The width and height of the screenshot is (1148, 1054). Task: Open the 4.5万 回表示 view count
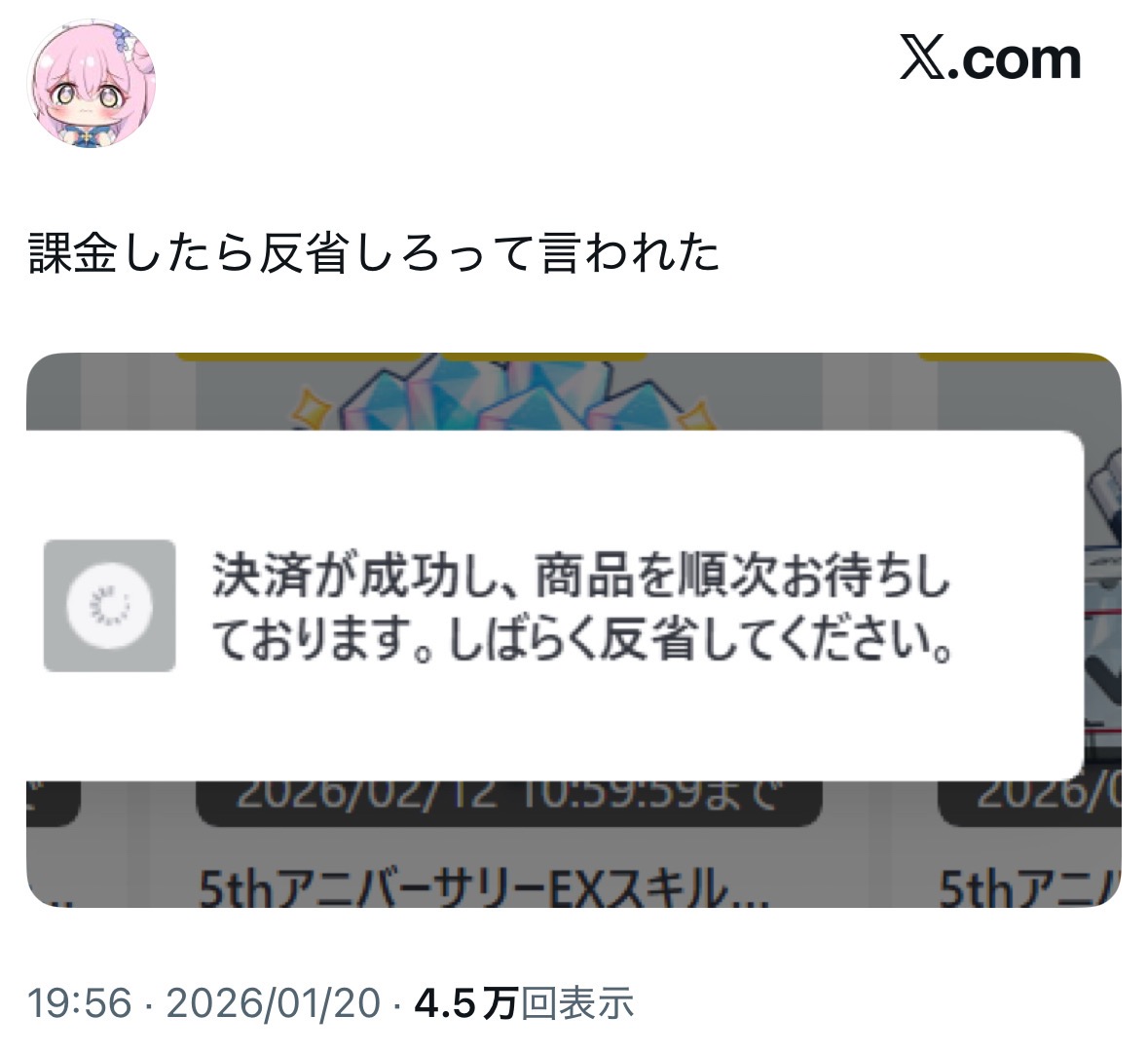[524, 1002]
